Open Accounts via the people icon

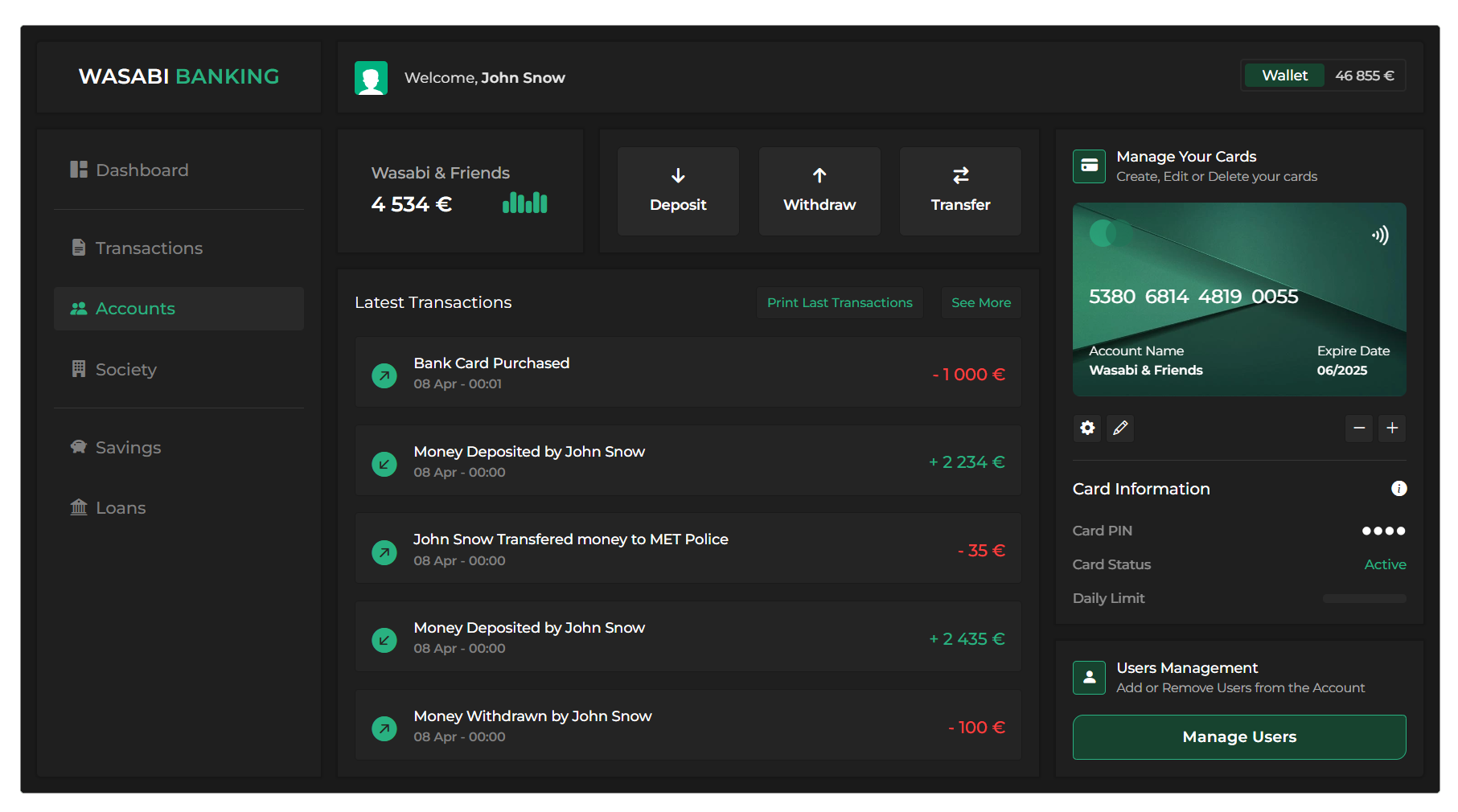pyautogui.click(x=79, y=308)
